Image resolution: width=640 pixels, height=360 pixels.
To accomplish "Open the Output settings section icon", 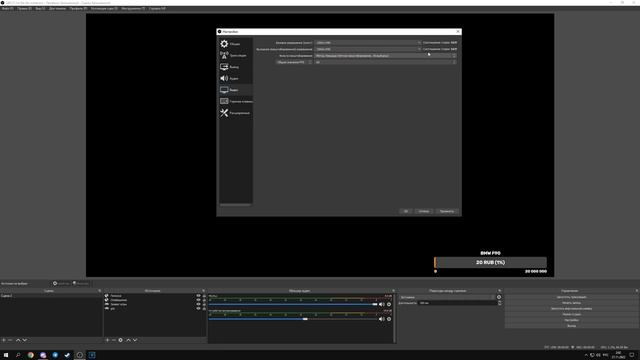I will coord(224,67).
